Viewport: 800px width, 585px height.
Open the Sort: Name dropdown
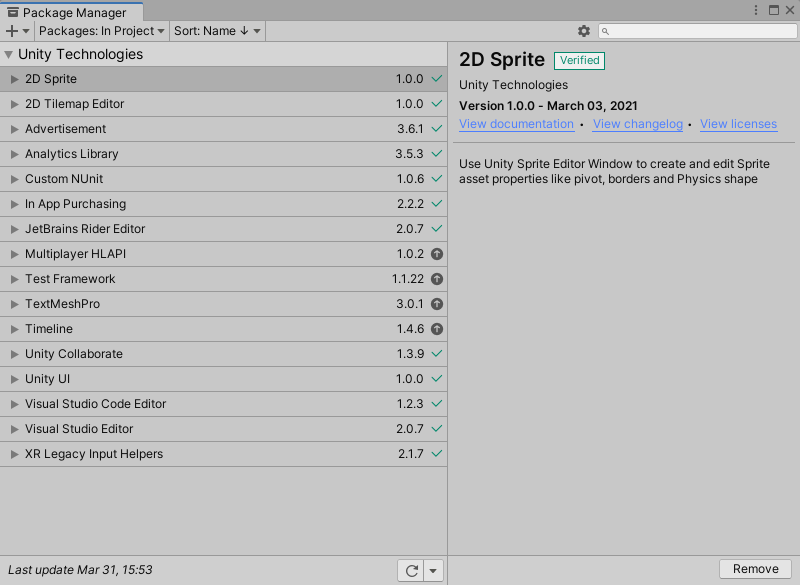pyautogui.click(x=217, y=31)
